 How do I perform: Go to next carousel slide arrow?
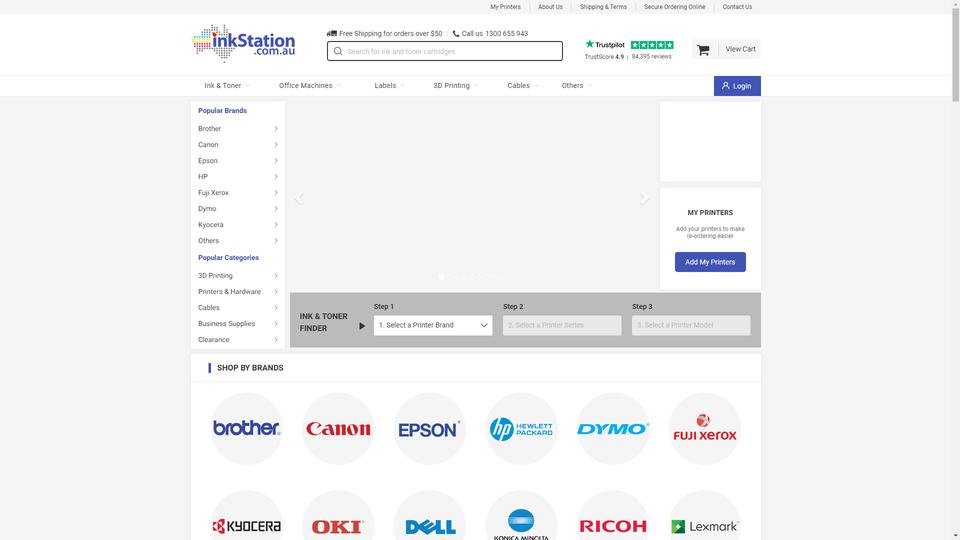pos(643,198)
